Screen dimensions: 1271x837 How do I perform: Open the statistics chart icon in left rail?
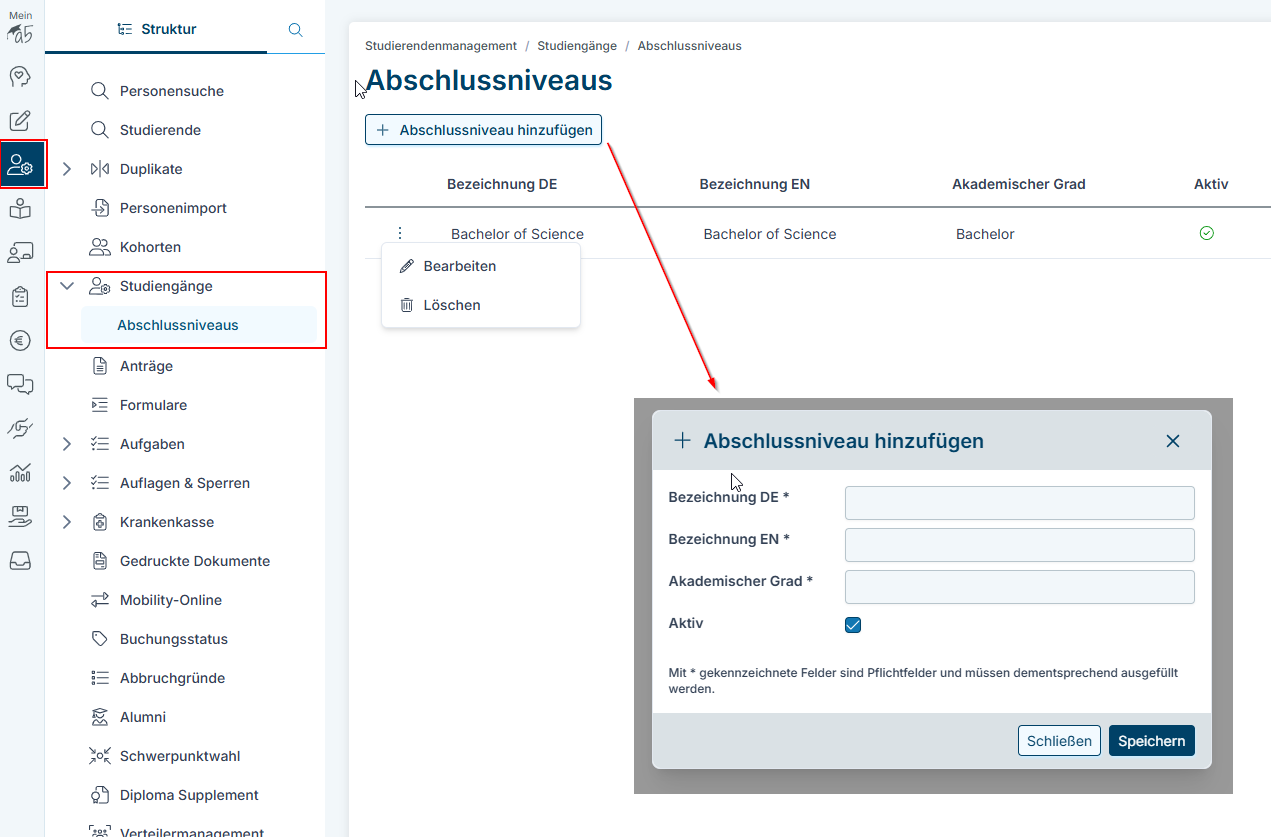(20, 472)
